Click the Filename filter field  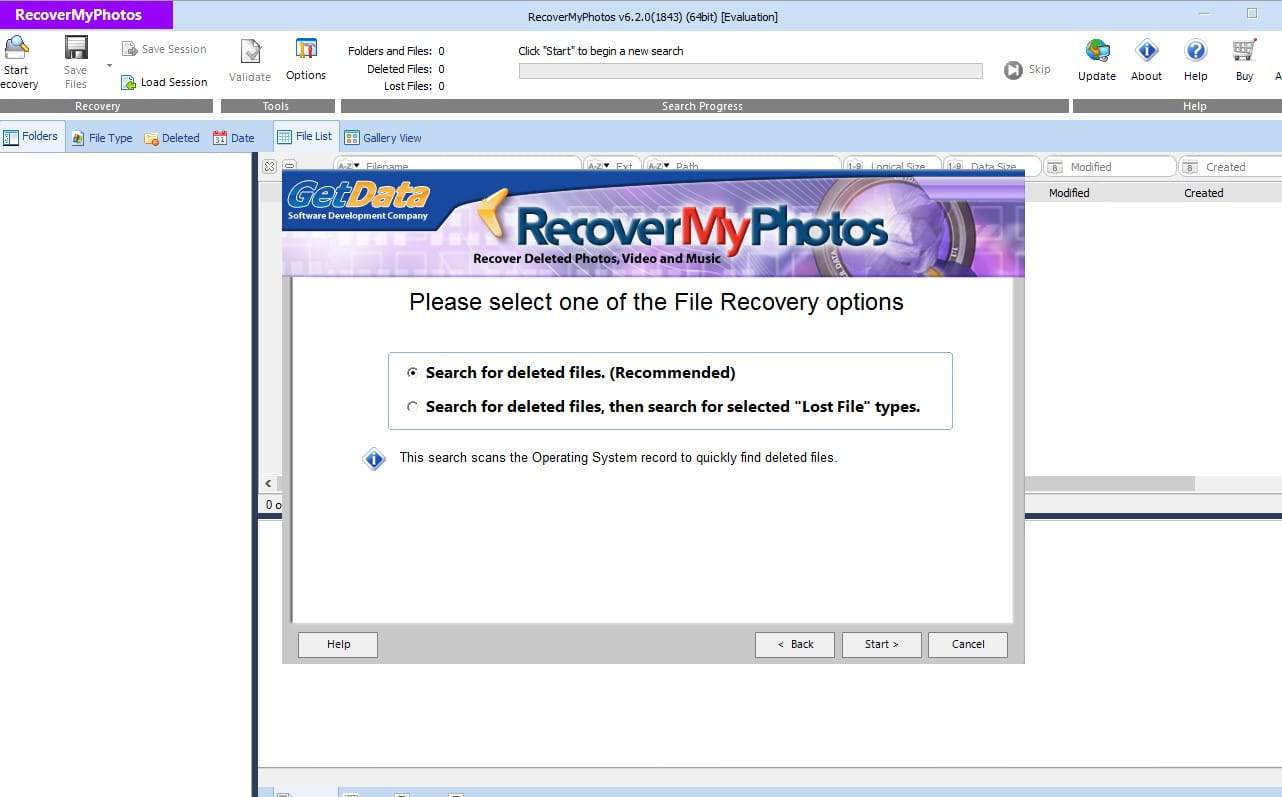point(457,166)
